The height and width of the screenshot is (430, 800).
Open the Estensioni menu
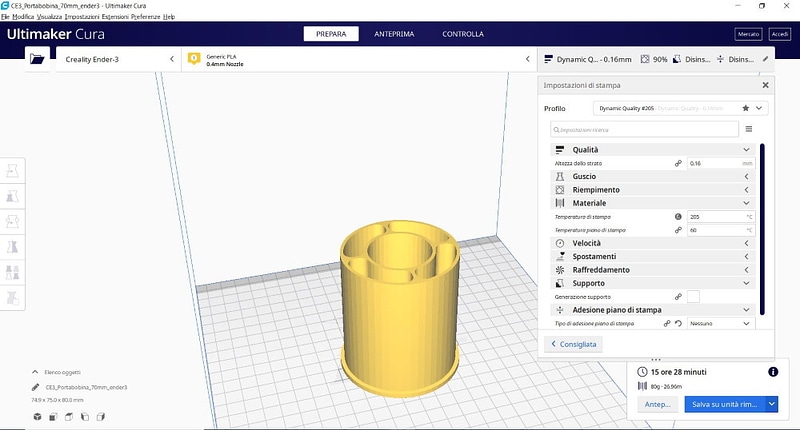click(115, 16)
